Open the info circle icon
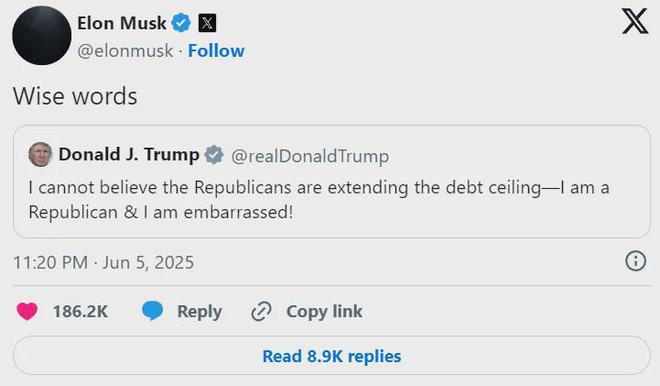The image size is (660, 386). point(635,261)
